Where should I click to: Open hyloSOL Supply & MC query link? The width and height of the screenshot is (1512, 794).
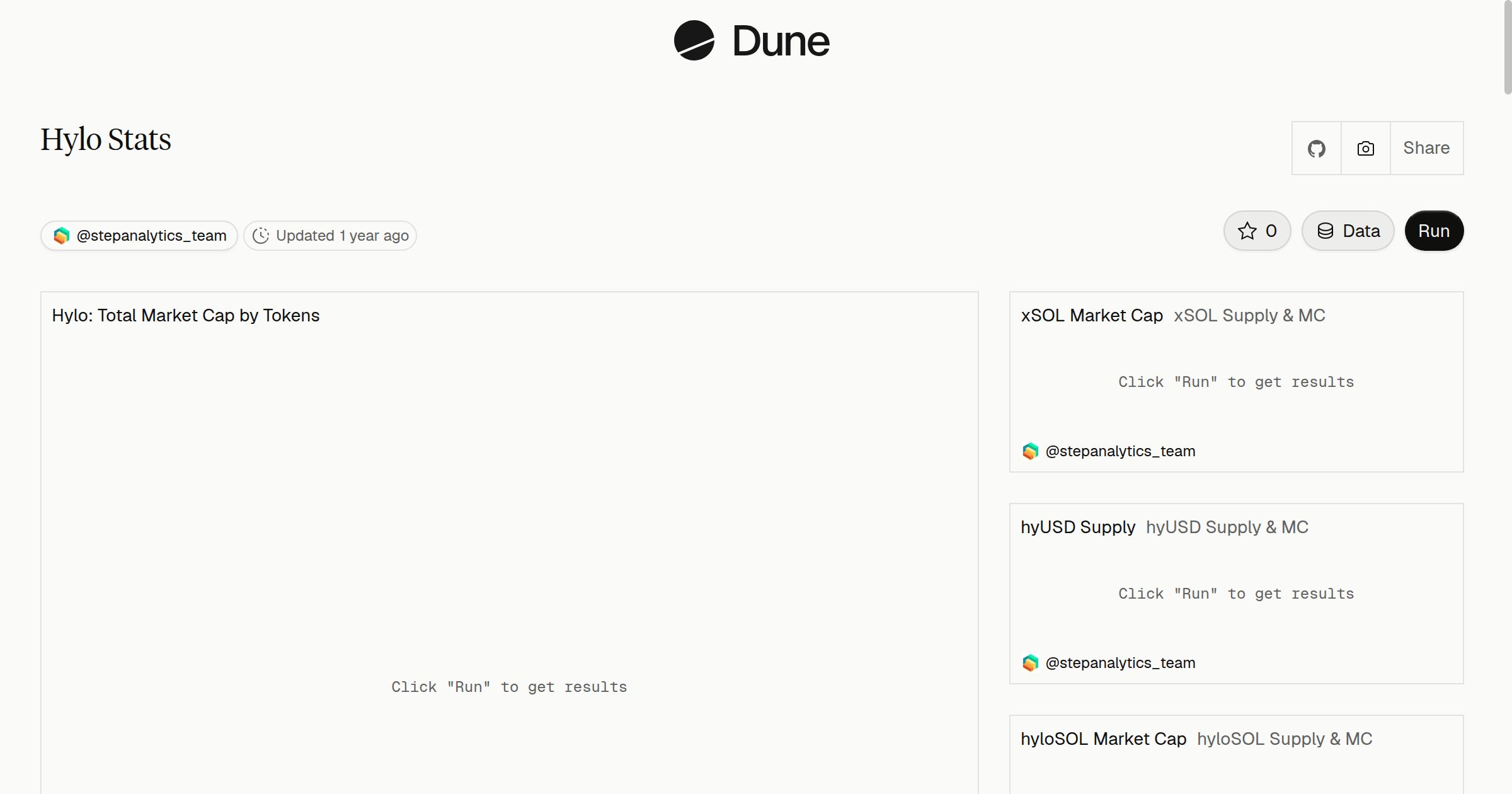pos(1285,739)
